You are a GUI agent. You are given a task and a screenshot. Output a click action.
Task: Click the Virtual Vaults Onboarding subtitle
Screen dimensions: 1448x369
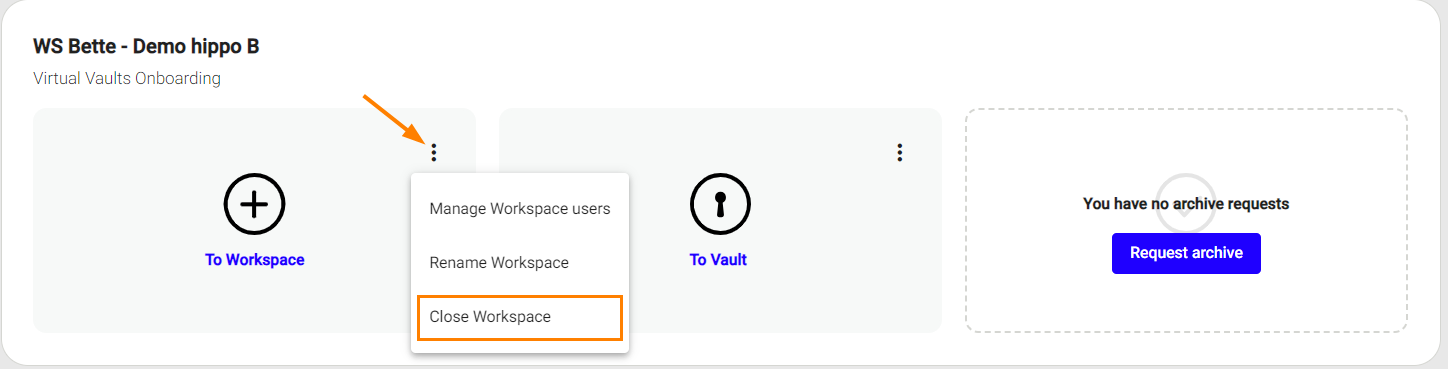[x=127, y=78]
